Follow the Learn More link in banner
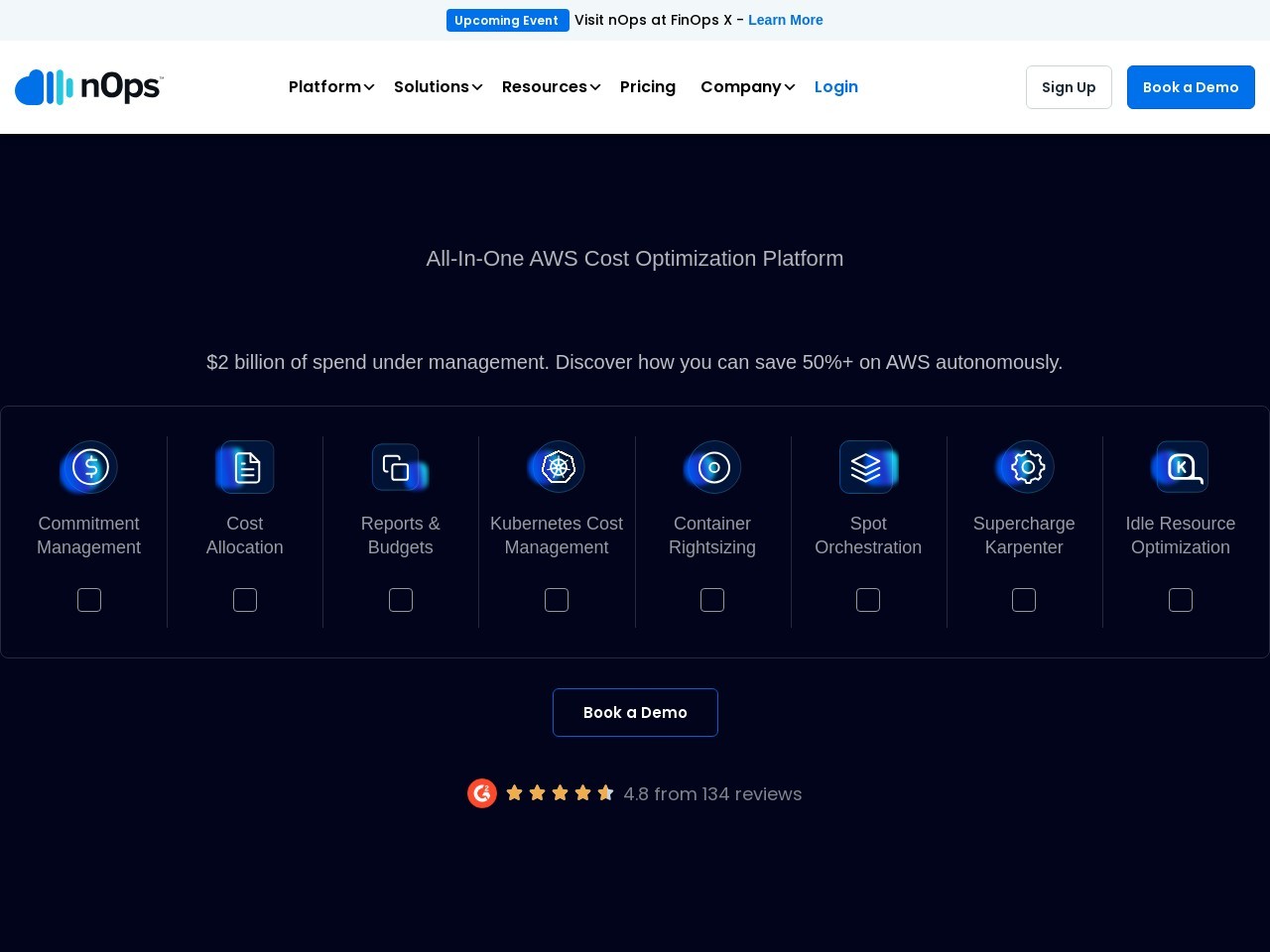 coord(786,20)
